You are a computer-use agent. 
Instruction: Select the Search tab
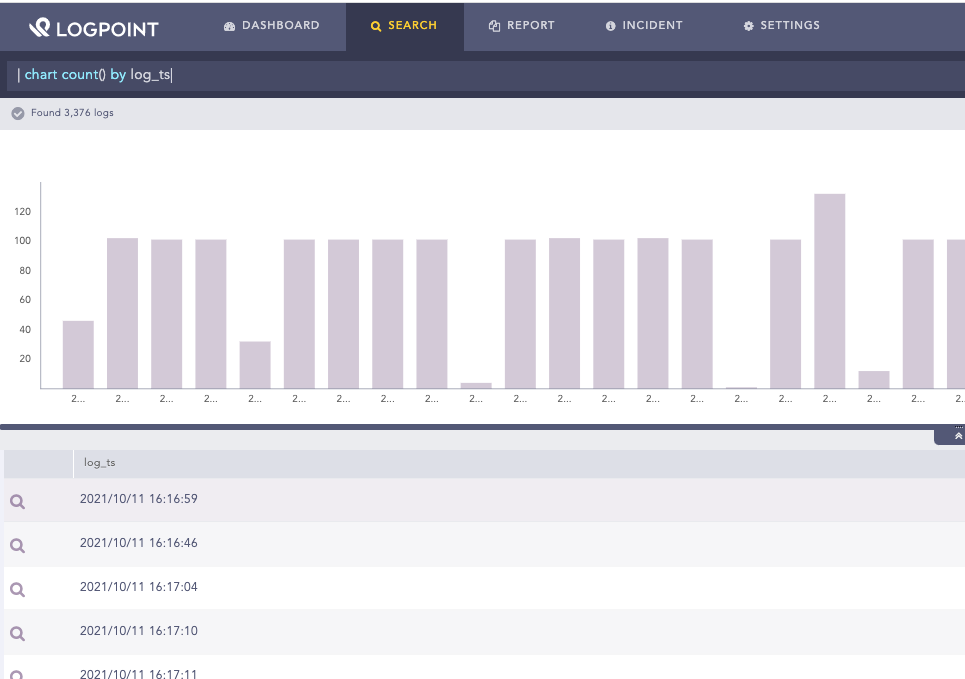404,26
